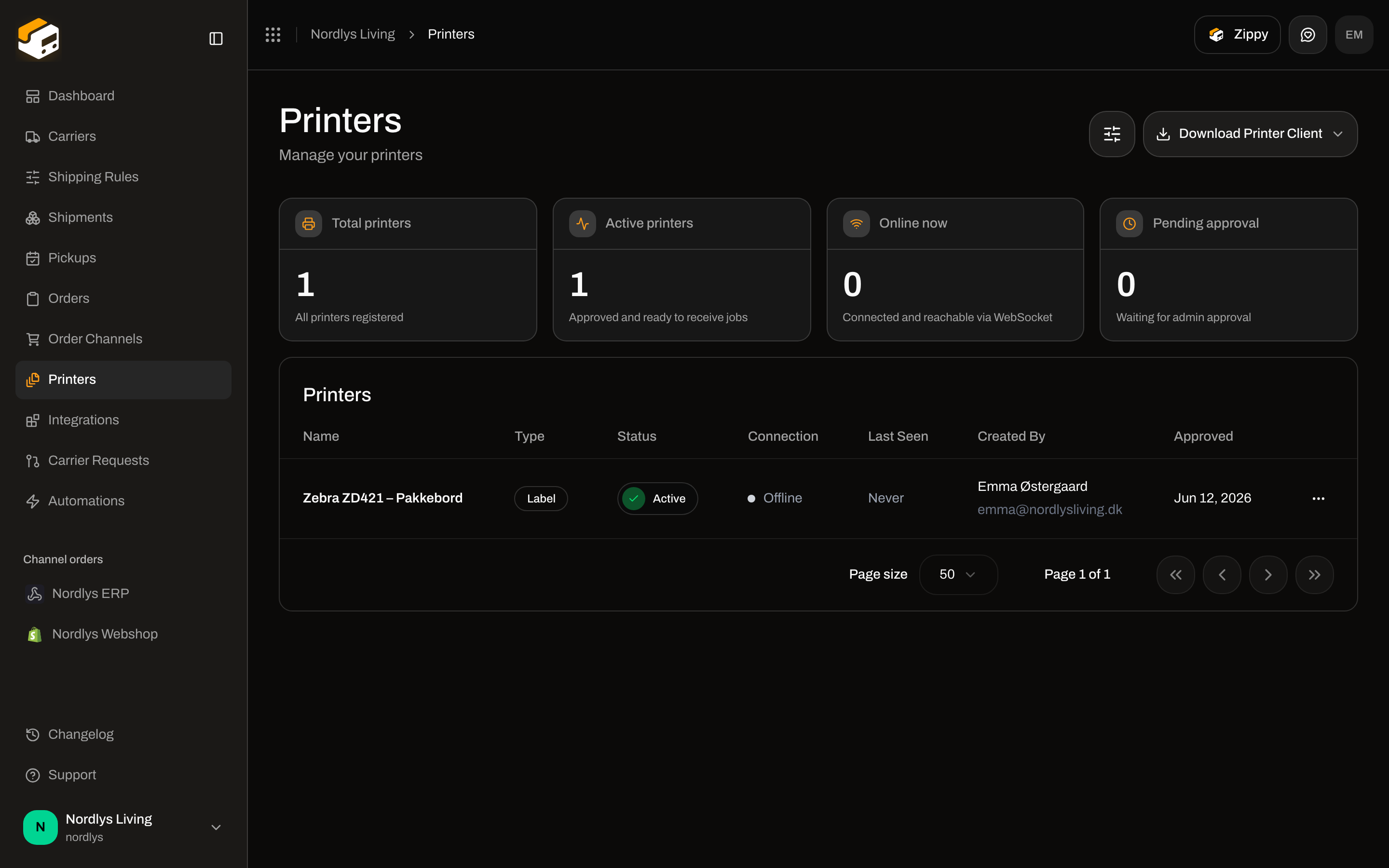
Task: Collapse the sidebar with panel icon
Action: tap(216, 39)
